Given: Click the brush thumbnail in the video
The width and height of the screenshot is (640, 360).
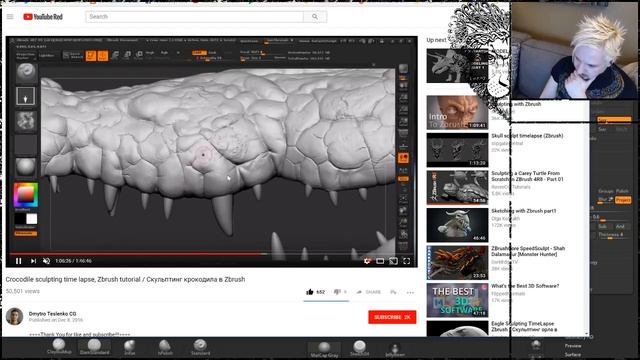Looking at the screenshot, I should 26,72.
